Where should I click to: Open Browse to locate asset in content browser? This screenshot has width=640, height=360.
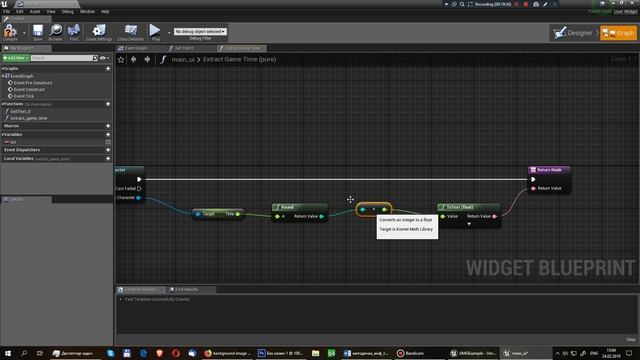coord(56,32)
